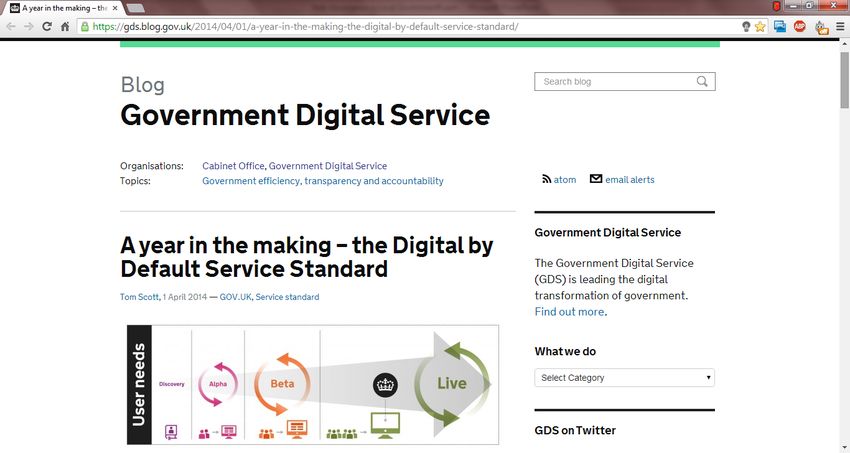Bookmark this page with the star

point(760,27)
